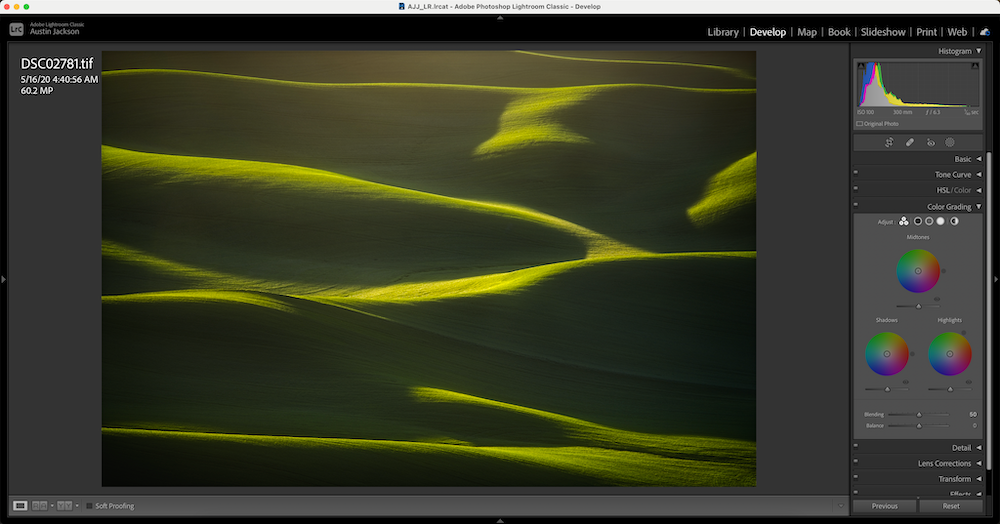The image size is (1000, 524).
Task: Show the bottom filmstrip panel
Action: (500, 521)
